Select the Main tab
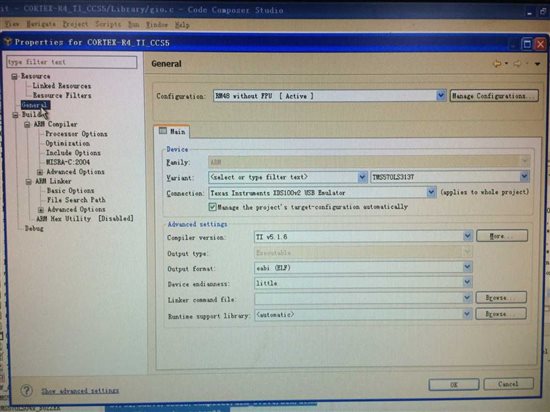This screenshot has width=550, height=412. pos(172,131)
